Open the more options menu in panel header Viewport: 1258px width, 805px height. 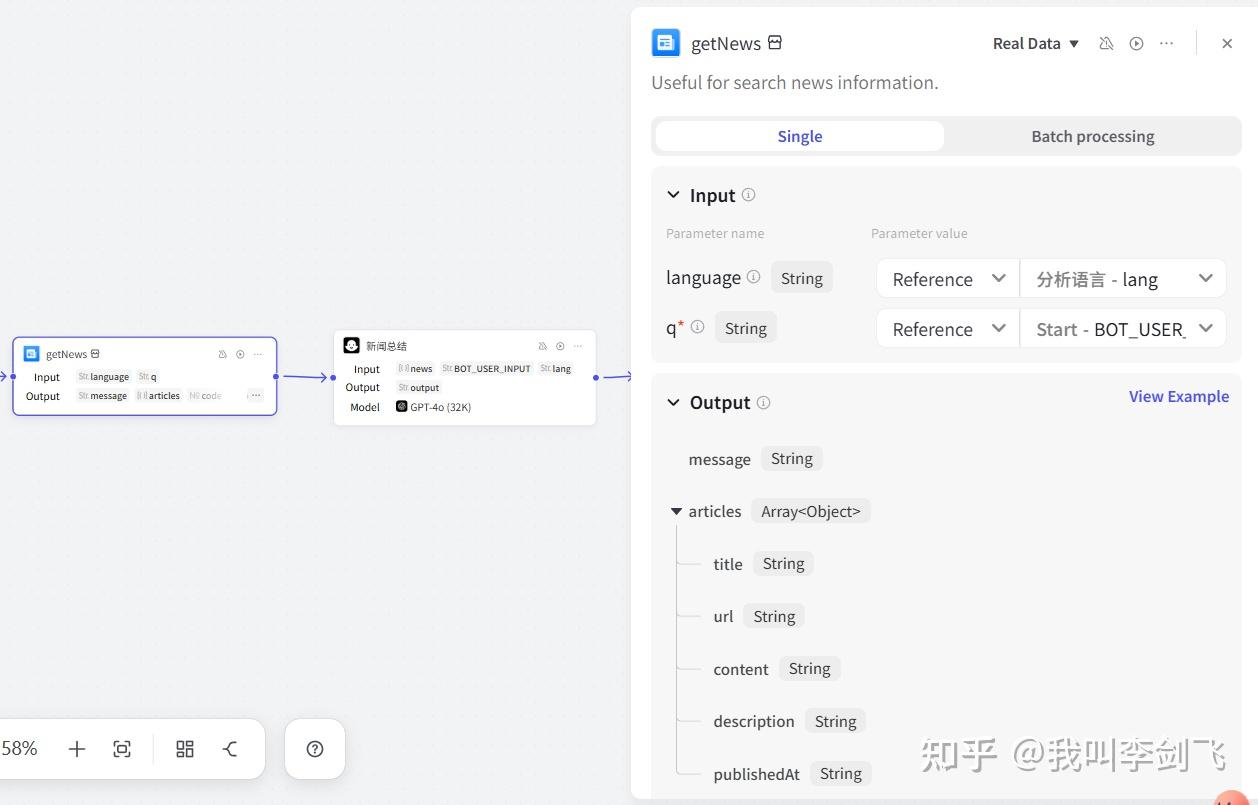(x=1166, y=44)
